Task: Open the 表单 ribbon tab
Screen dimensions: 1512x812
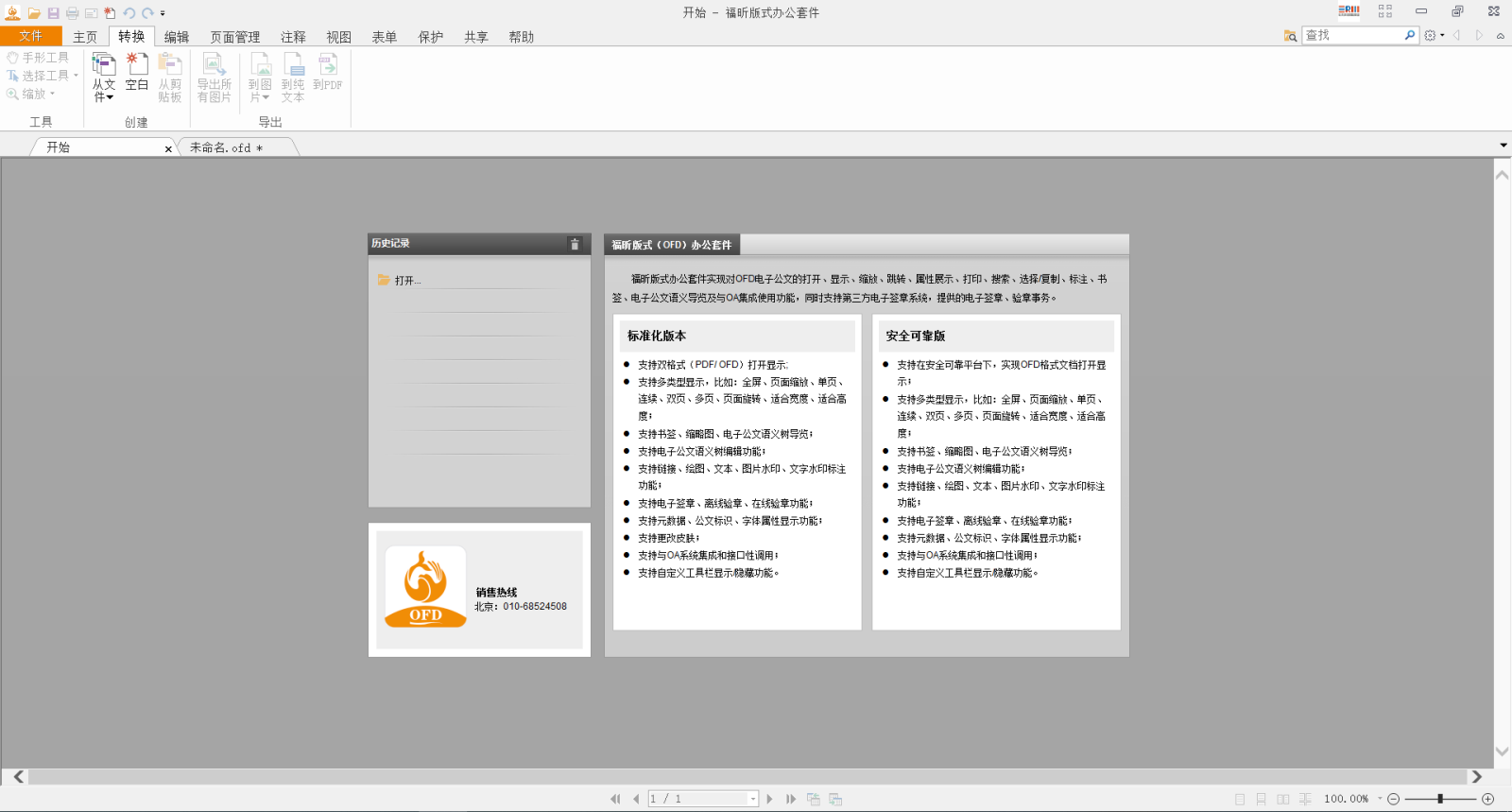Action: 385,37
